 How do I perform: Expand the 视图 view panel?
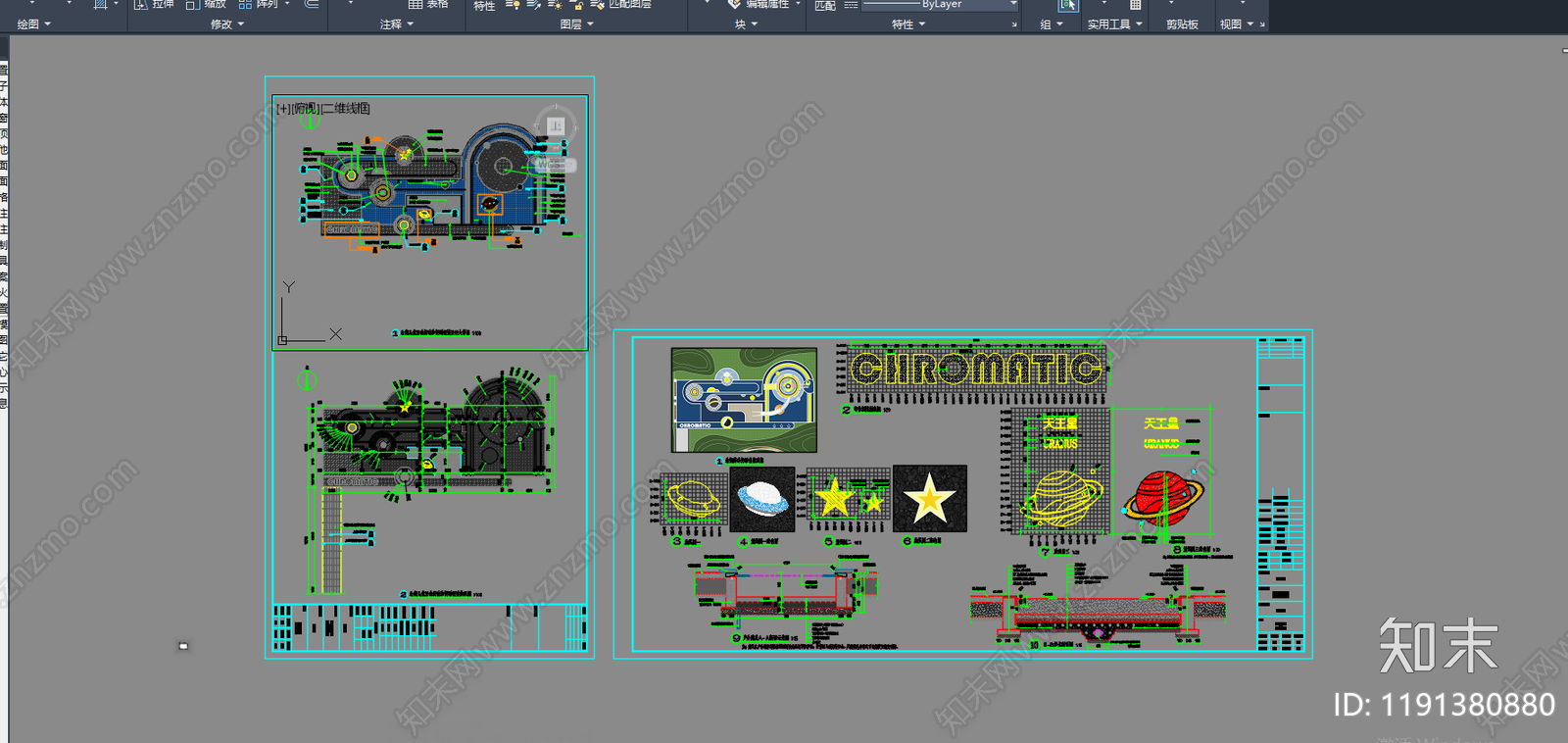[x=1237, y=24]
